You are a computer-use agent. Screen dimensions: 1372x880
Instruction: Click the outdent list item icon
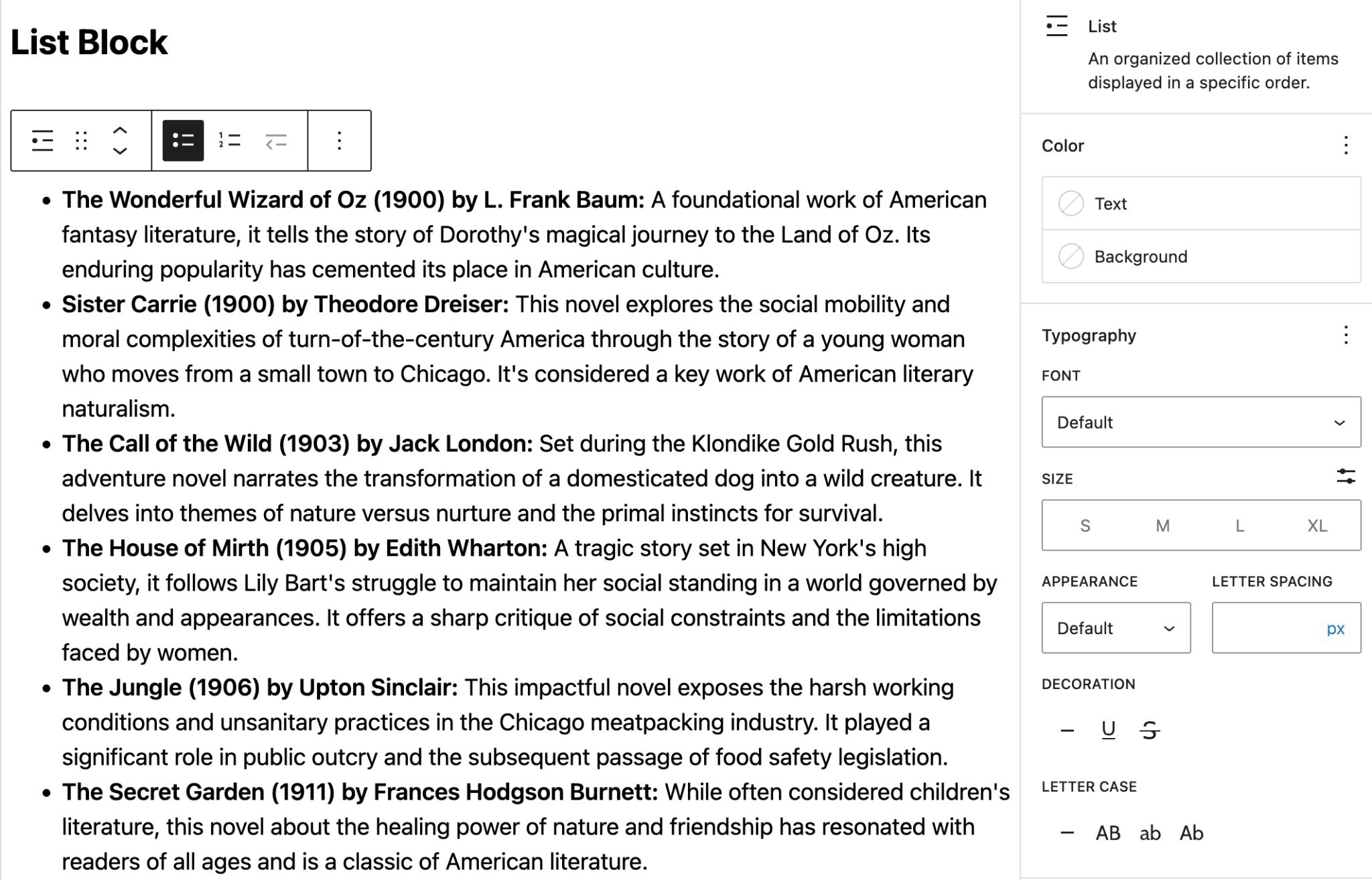coord(276,141)
